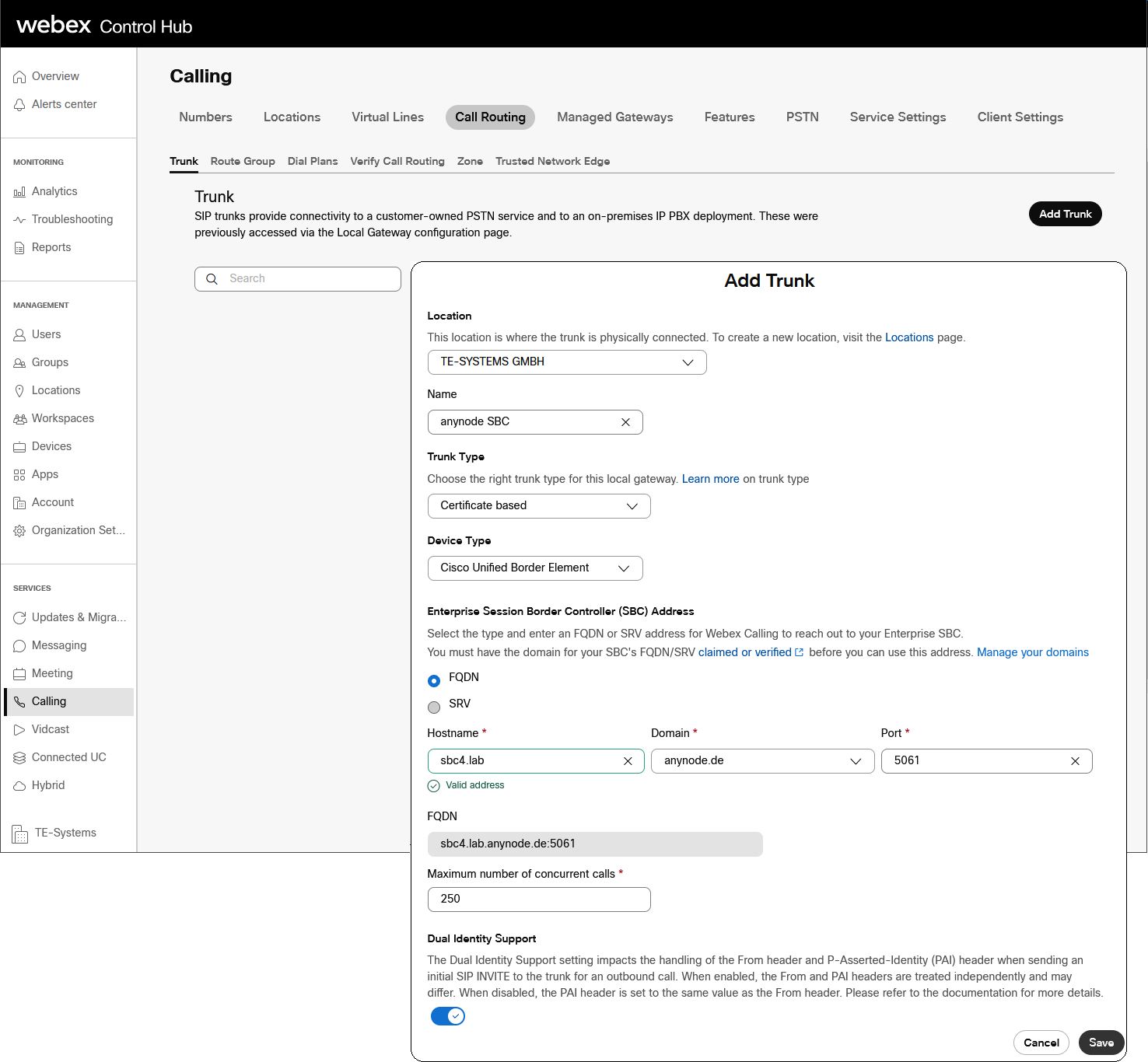1148x1062 pixels.
Task: Click the Troubleshooting pulse icon
Action: tap(19, 220)
